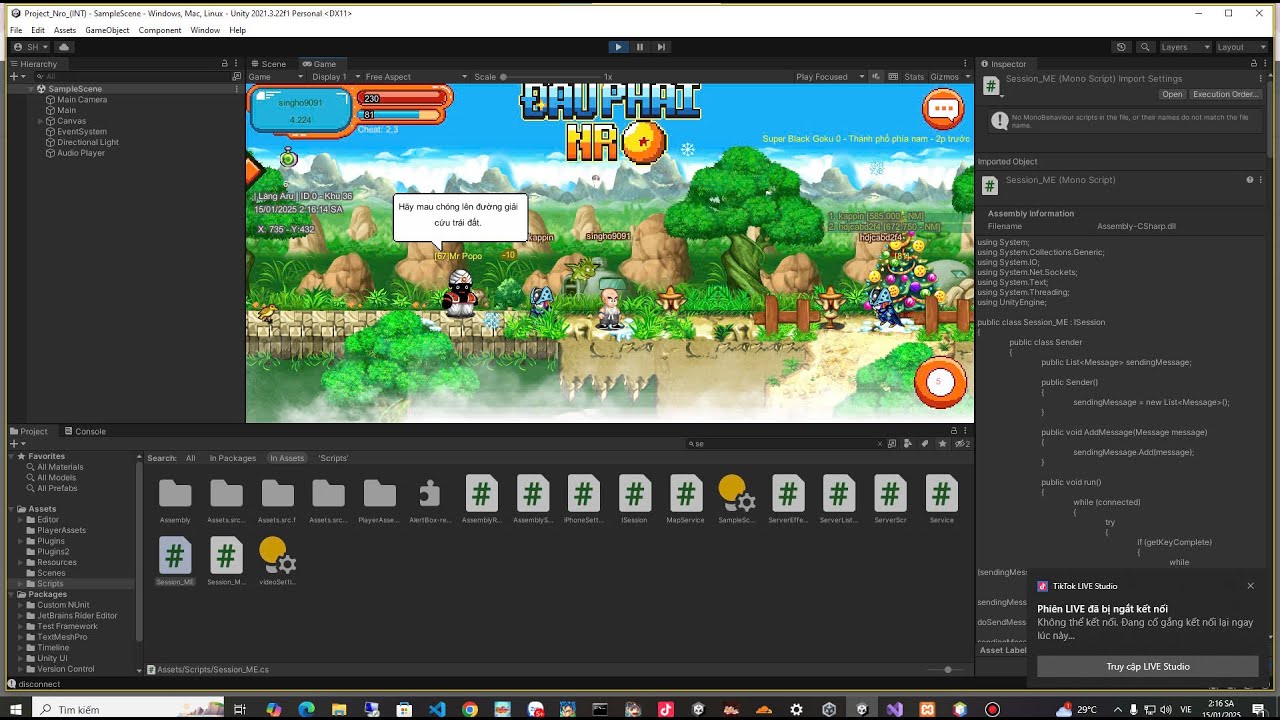This screenshot has width=1280, height=720.
Task: Switch to the Scene tab
Action: [x=268, y=64]
